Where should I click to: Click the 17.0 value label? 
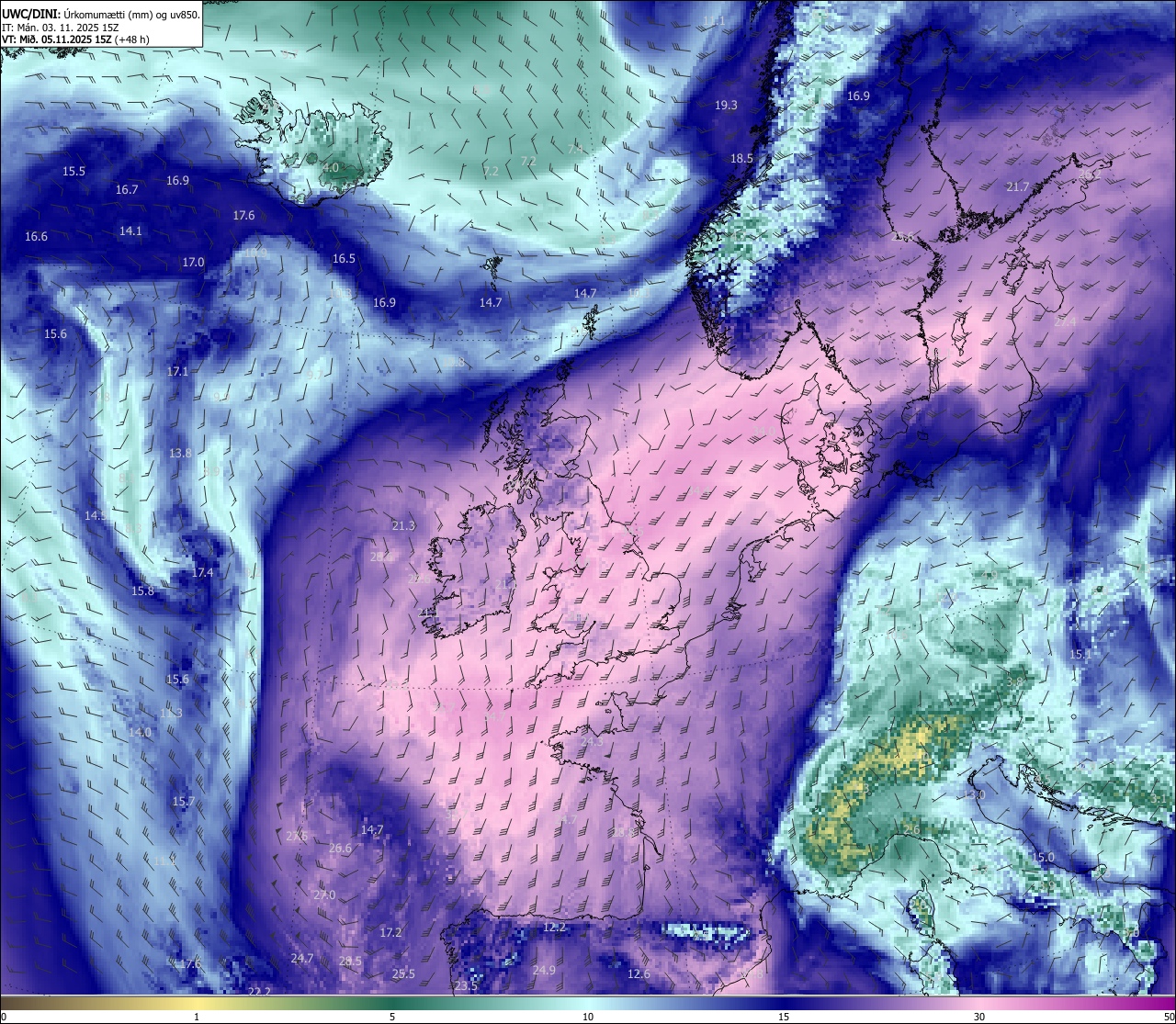tap(193, 263)
